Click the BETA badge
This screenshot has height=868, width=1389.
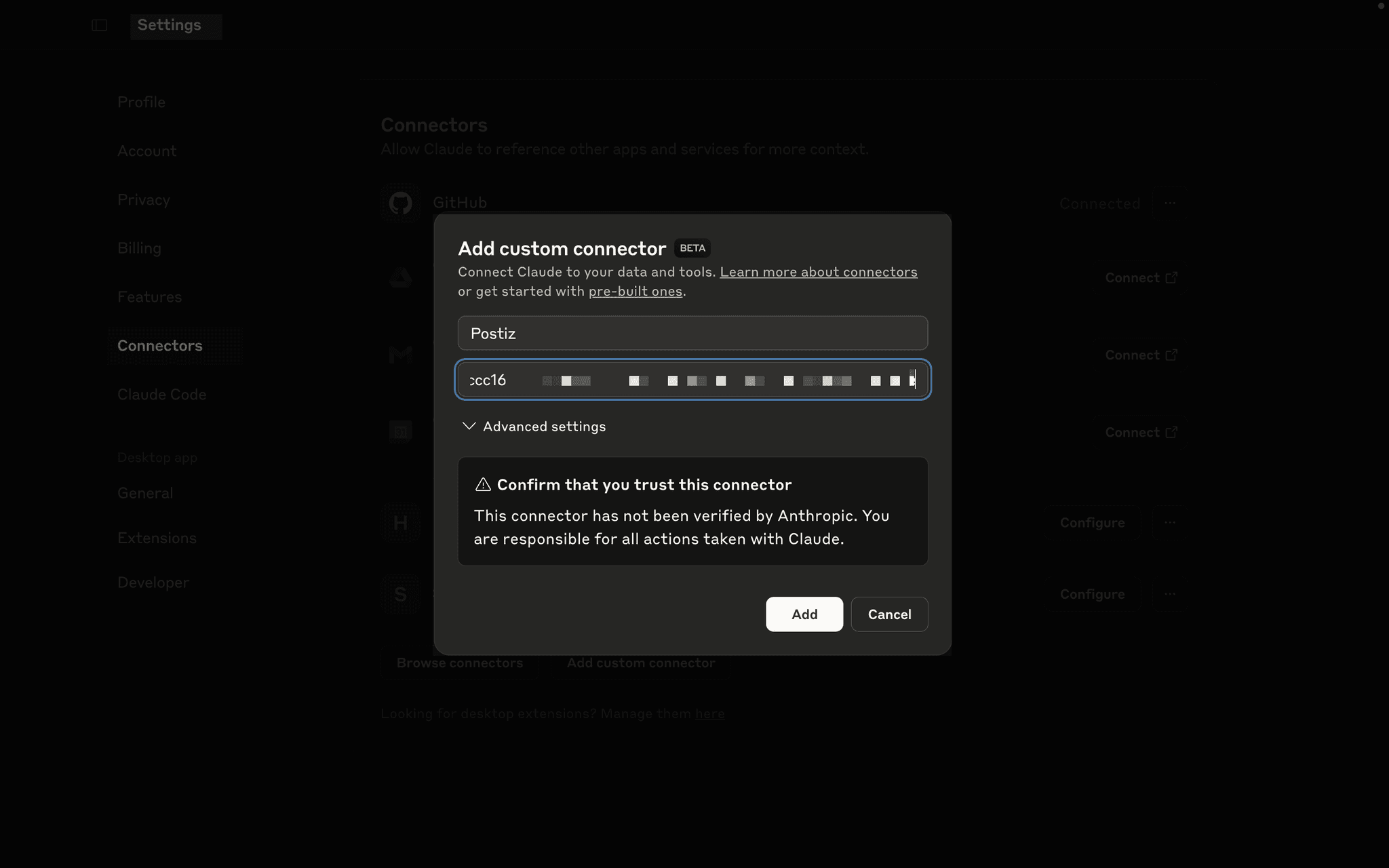tap(692, 248)
